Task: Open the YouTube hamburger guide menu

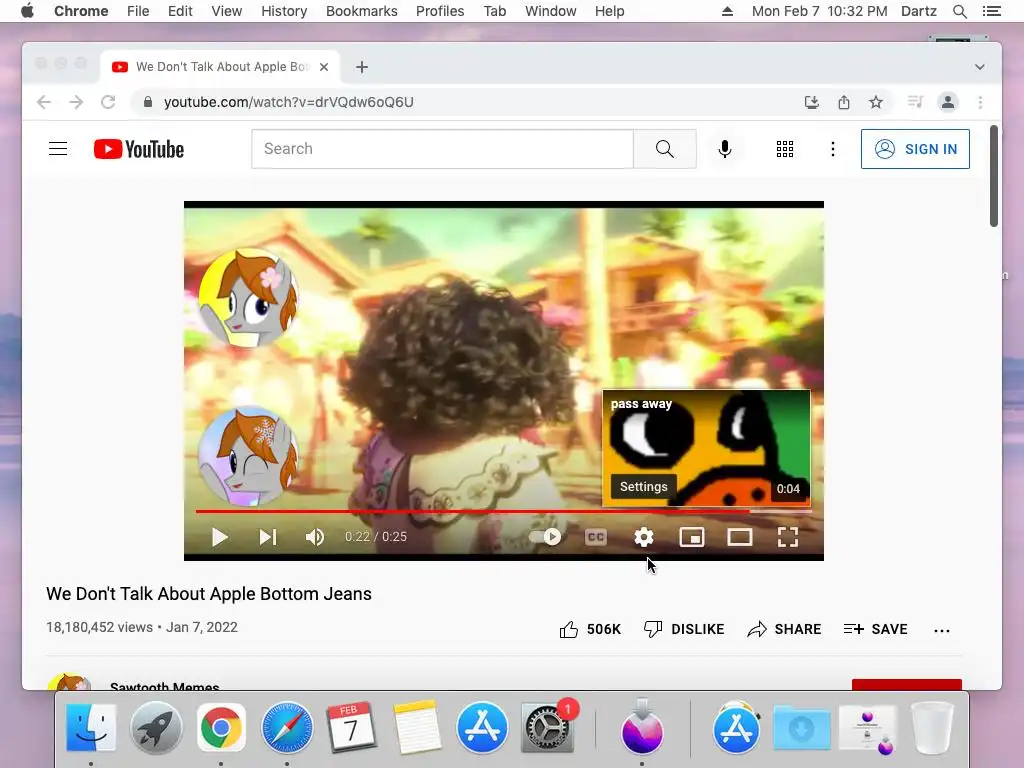Action: [58, 149]
